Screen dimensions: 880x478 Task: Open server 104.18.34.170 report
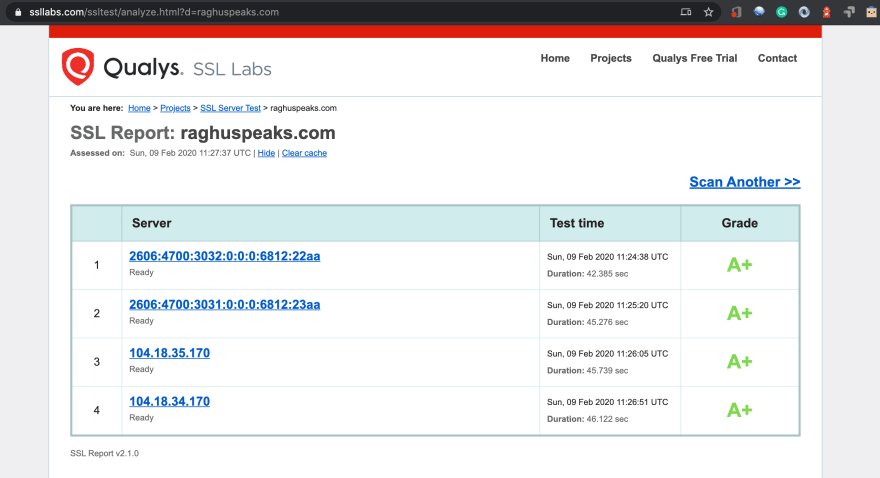pos(169,401)
